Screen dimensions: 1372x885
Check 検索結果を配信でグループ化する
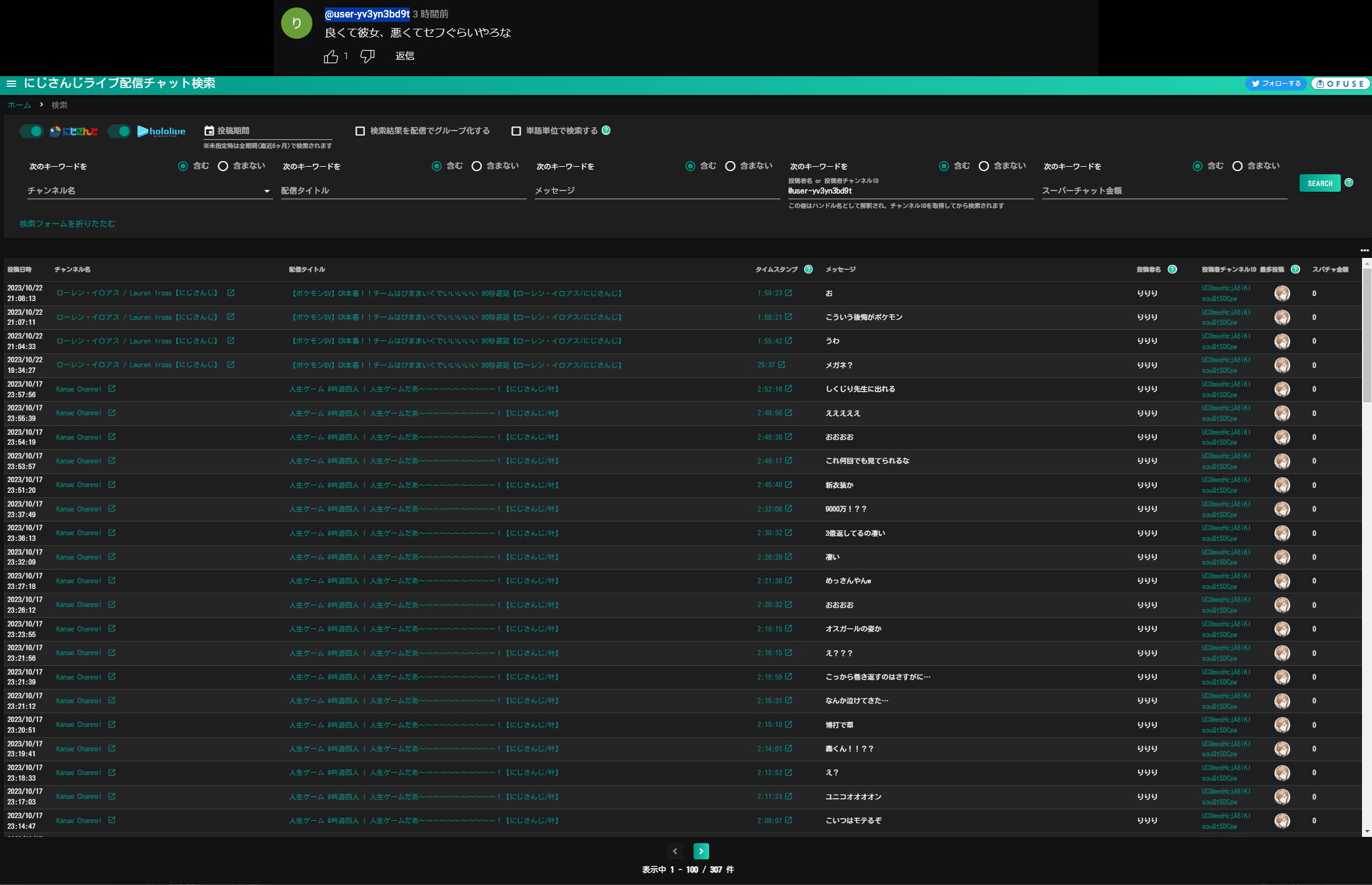click(x=360, y=131)
